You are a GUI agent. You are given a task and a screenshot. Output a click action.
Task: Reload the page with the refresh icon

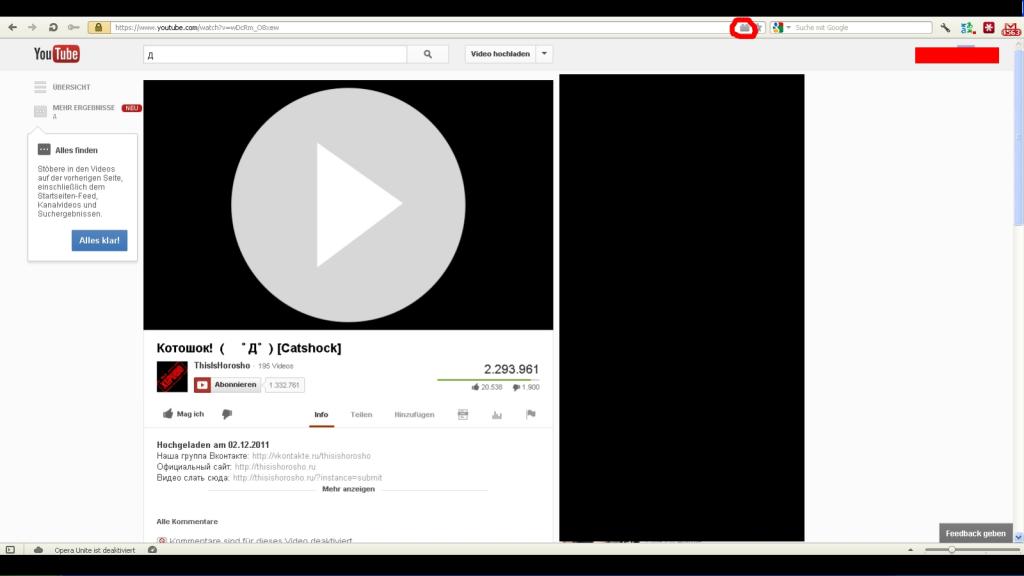(53, 27)
